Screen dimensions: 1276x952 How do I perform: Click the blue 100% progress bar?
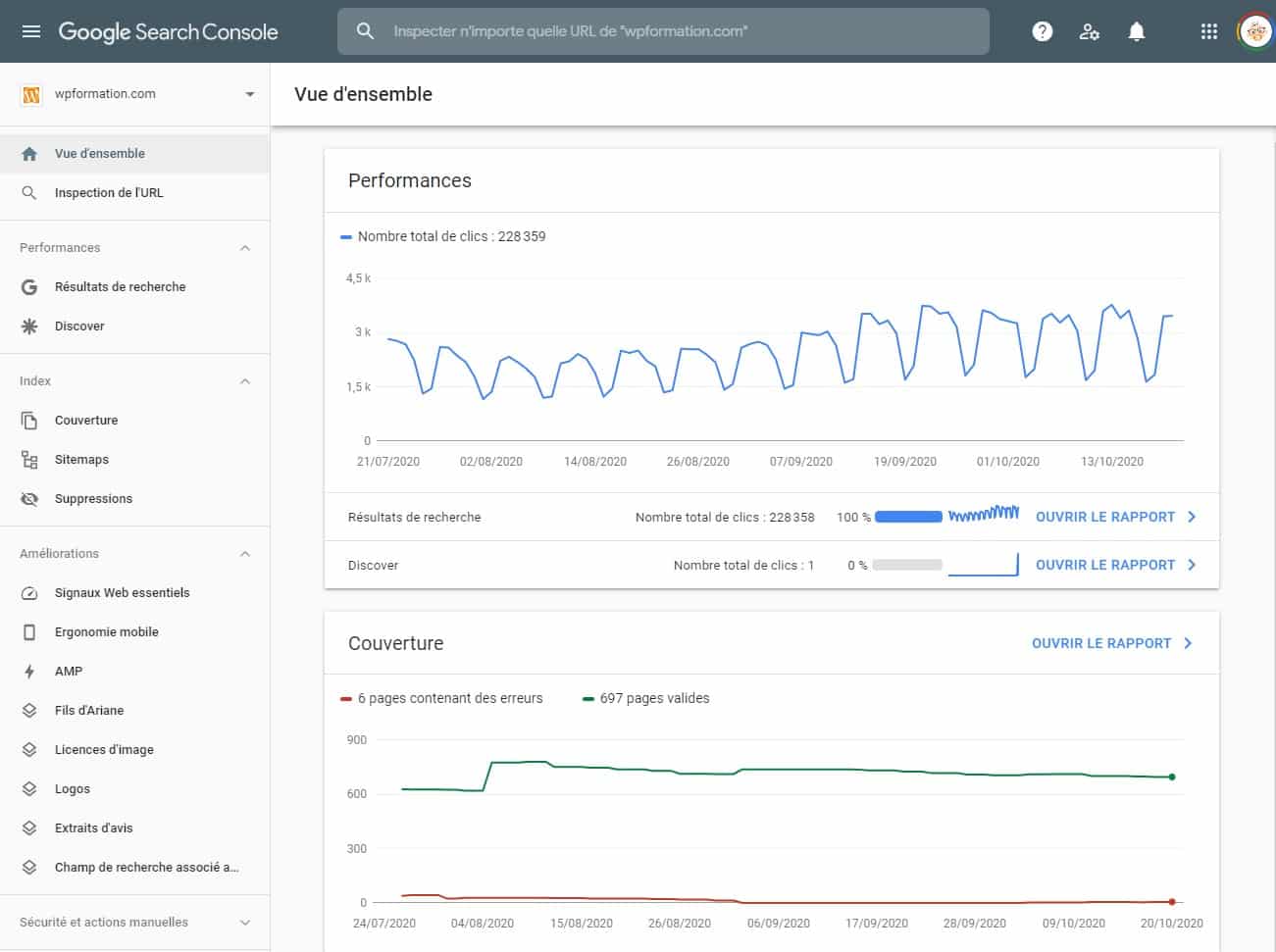[907, 517]
